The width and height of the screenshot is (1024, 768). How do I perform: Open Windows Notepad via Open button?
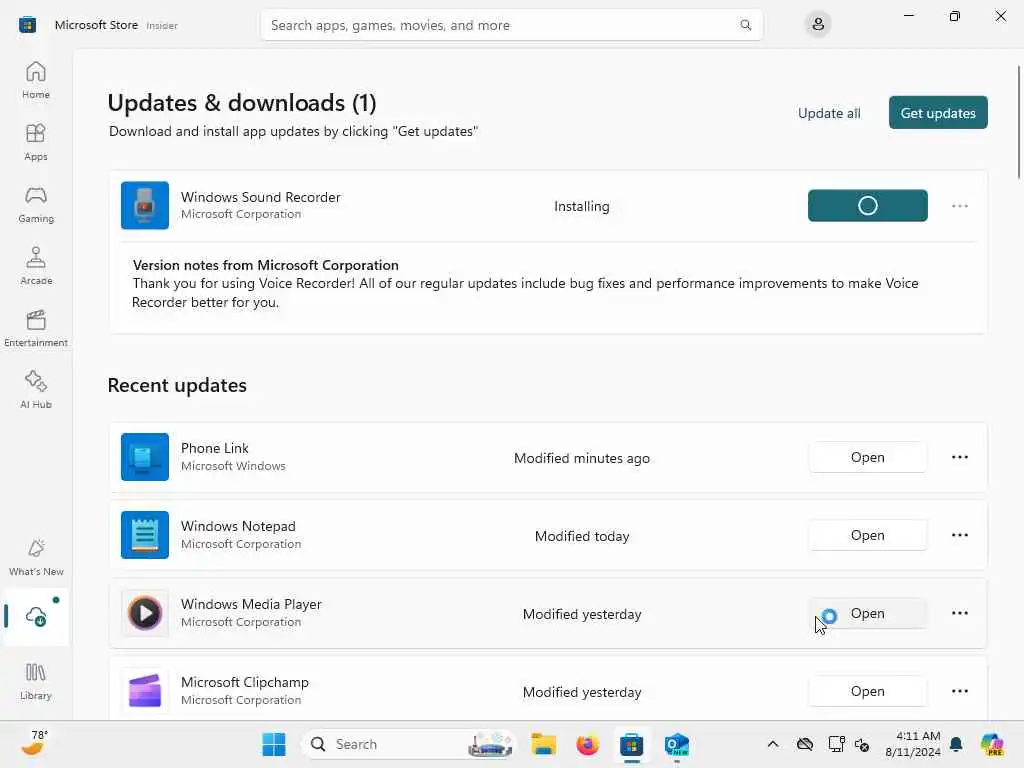point(867,535)
